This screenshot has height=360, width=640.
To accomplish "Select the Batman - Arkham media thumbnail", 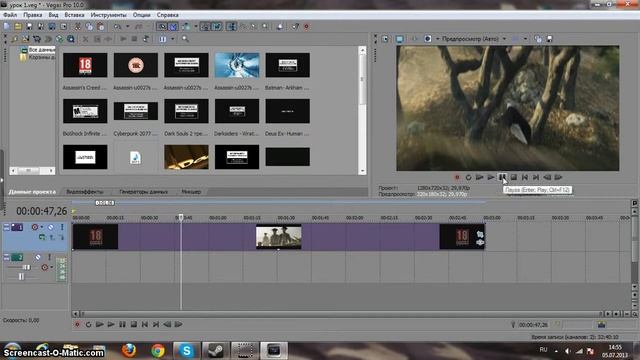I will click(x=287, y=65).
